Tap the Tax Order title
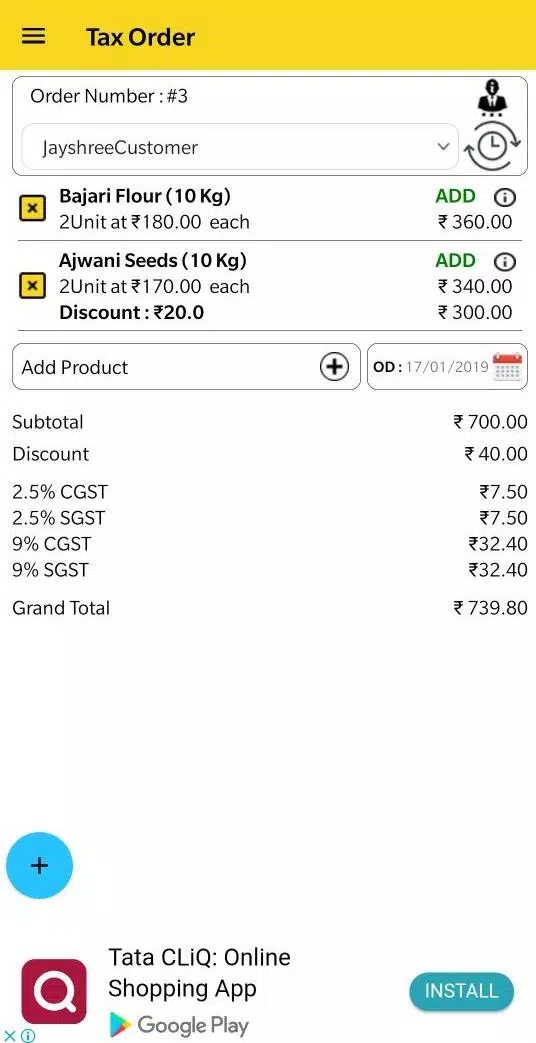This screenshot has height=1043, width=536. tap(140, 37)
